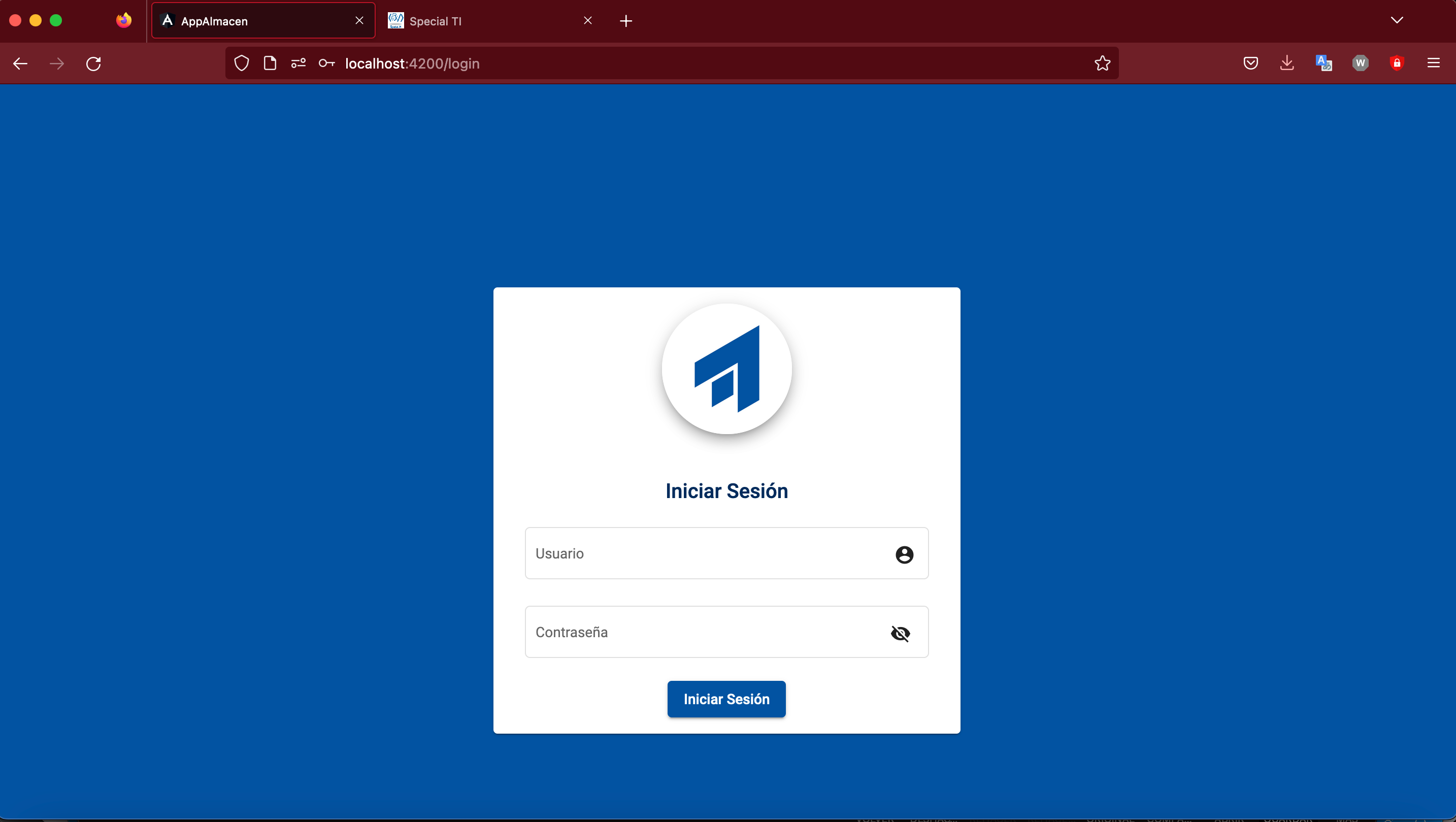The image size is (1456, 822).
Task: Click the blue arrow logo
Action: pos(726,369)
